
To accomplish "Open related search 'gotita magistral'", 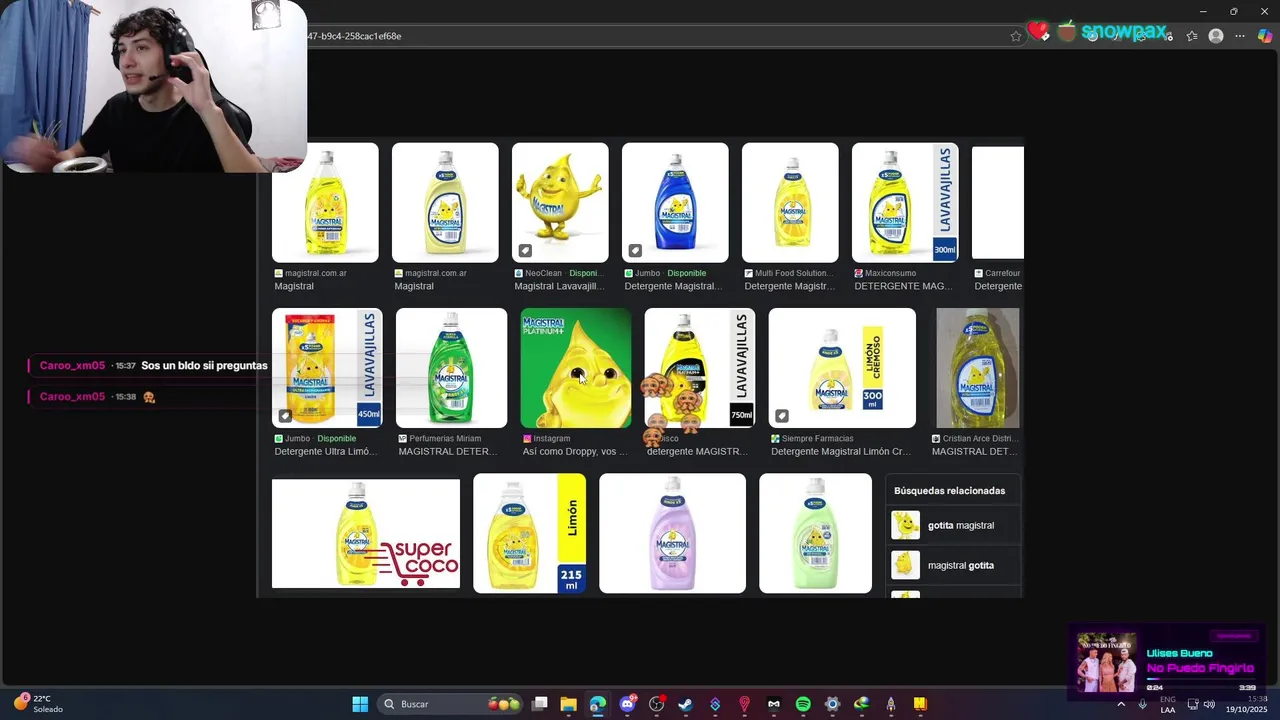I will [x=953, y=525].
